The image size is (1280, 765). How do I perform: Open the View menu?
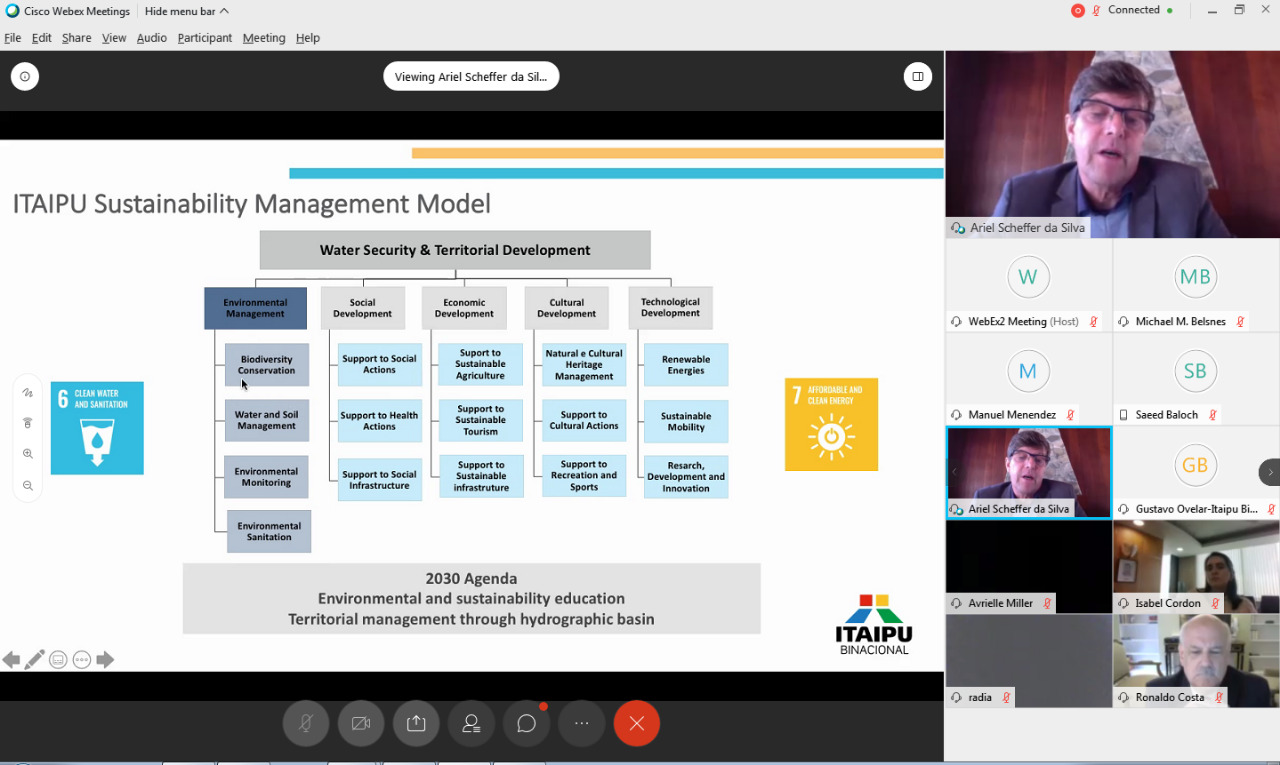(114, 38)
